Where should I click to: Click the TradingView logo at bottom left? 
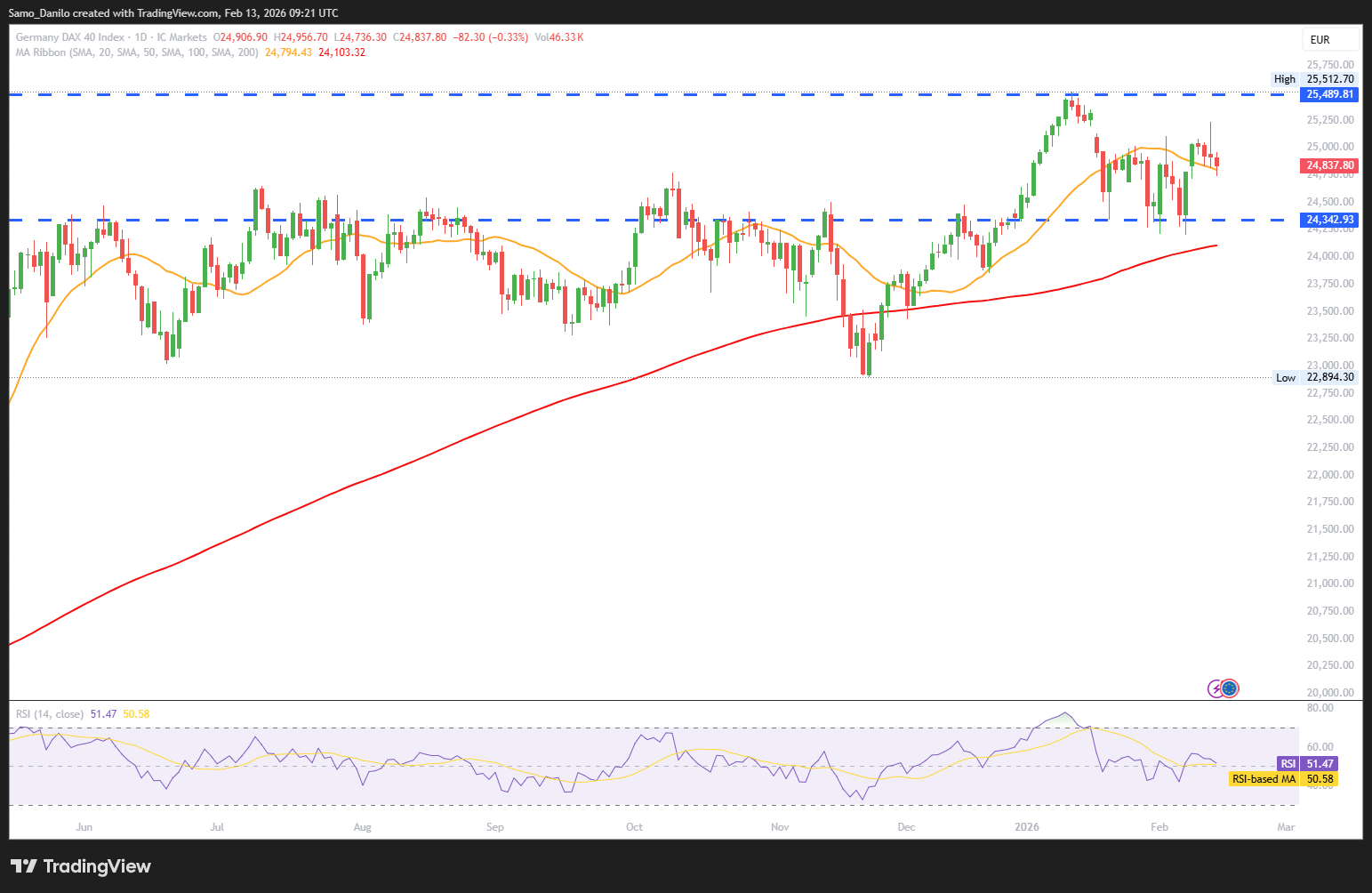[81, 866]
